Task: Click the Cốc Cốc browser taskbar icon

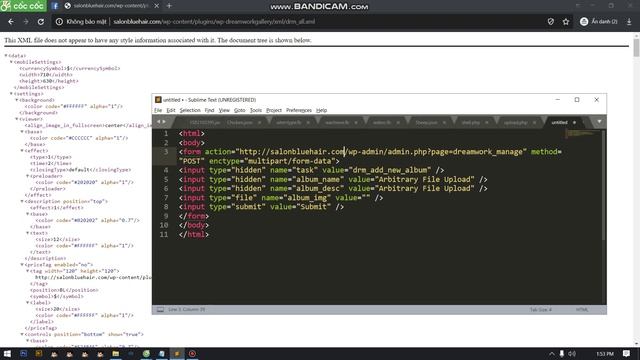Action: click(146, 354)
